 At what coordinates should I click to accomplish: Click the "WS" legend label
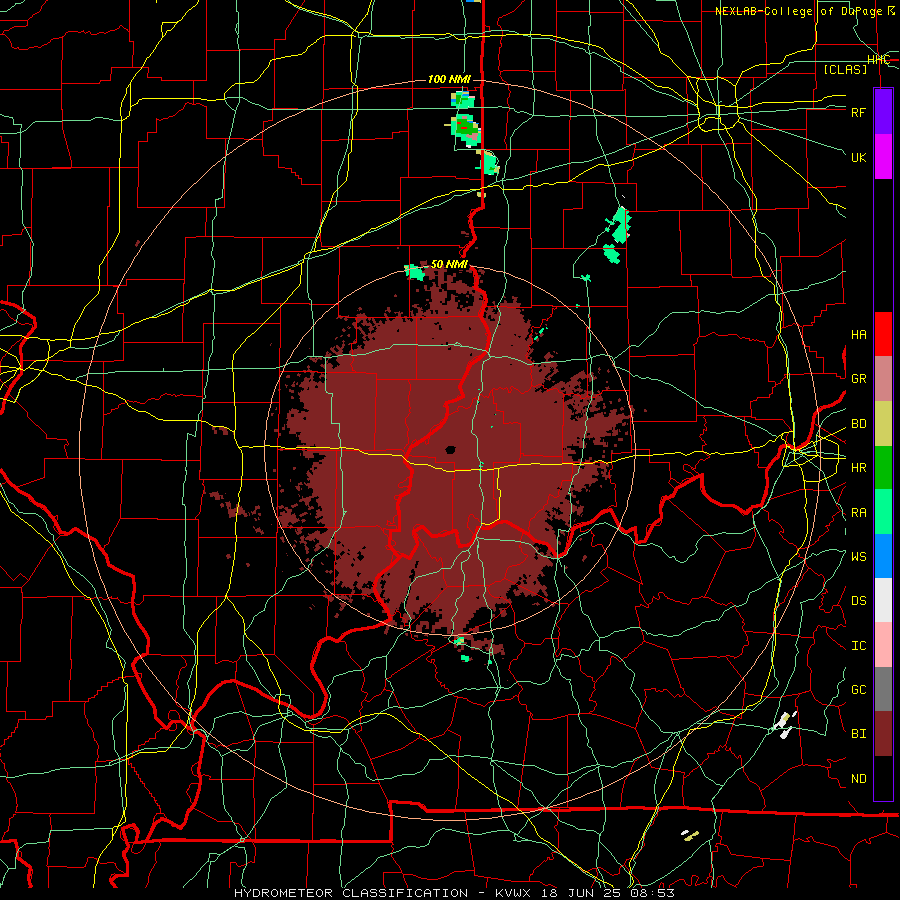point(858,556)
